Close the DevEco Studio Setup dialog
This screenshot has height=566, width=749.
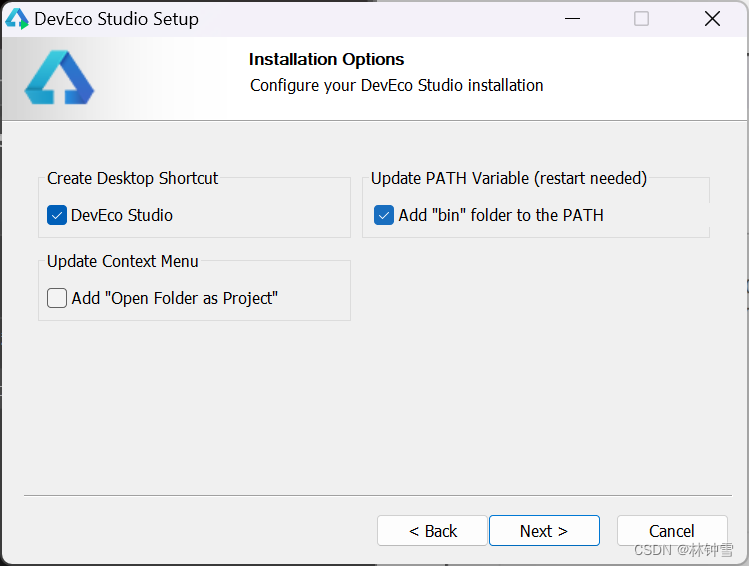[712, 19]
